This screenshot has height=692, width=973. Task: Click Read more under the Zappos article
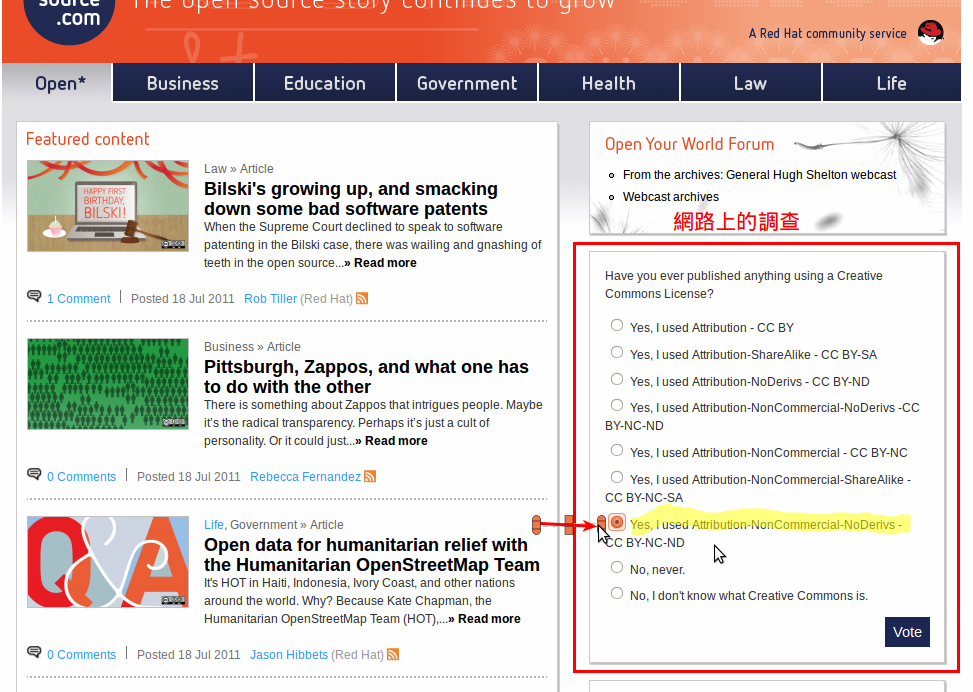(396, 441)
